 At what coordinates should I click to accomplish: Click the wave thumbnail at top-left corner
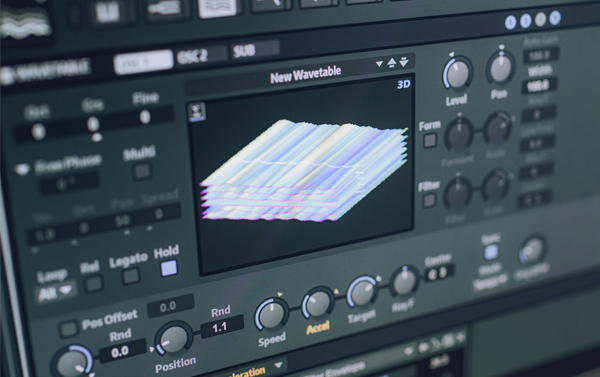(26, 23)
